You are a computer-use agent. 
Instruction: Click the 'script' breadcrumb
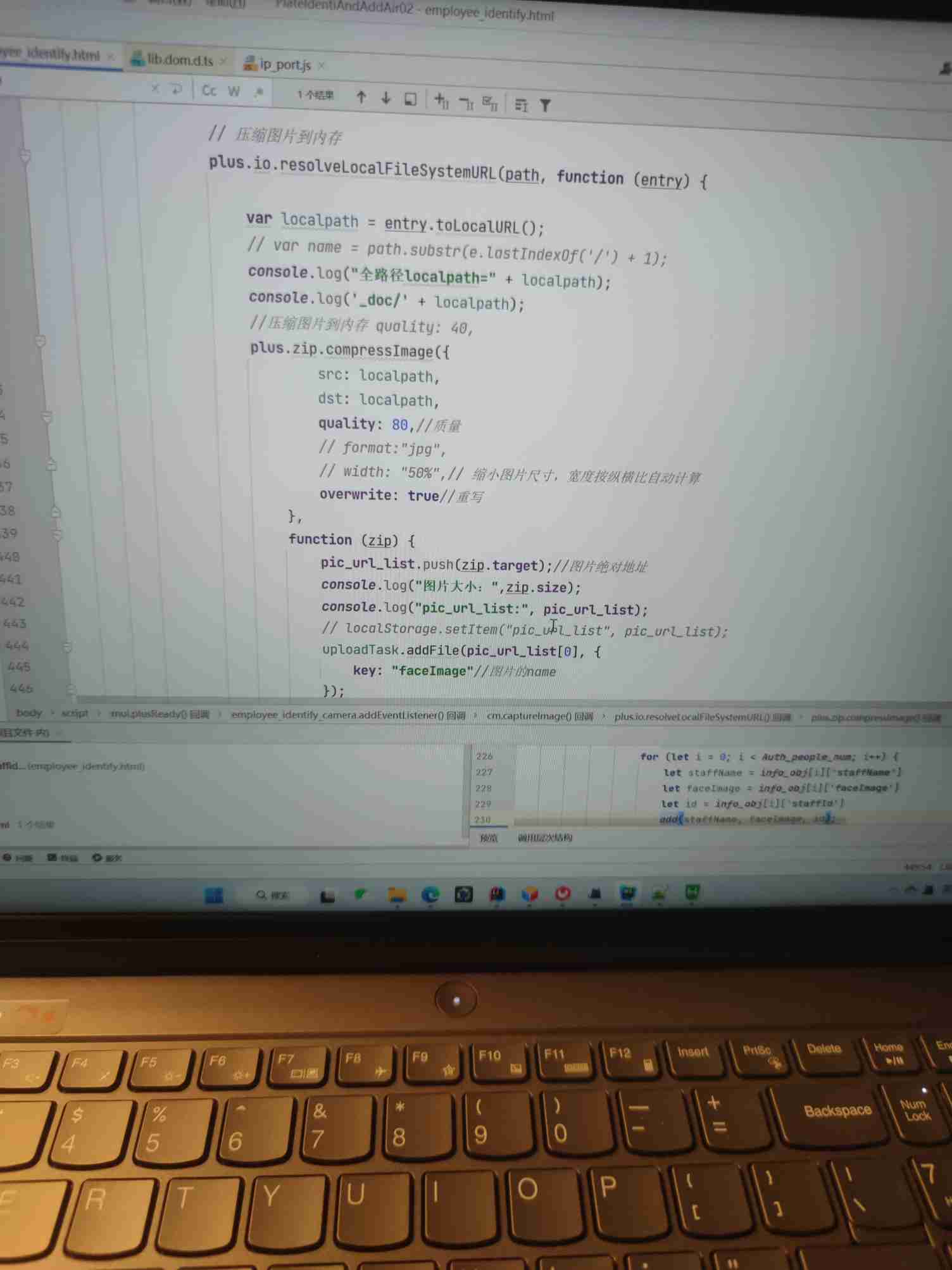click(75, 713)
